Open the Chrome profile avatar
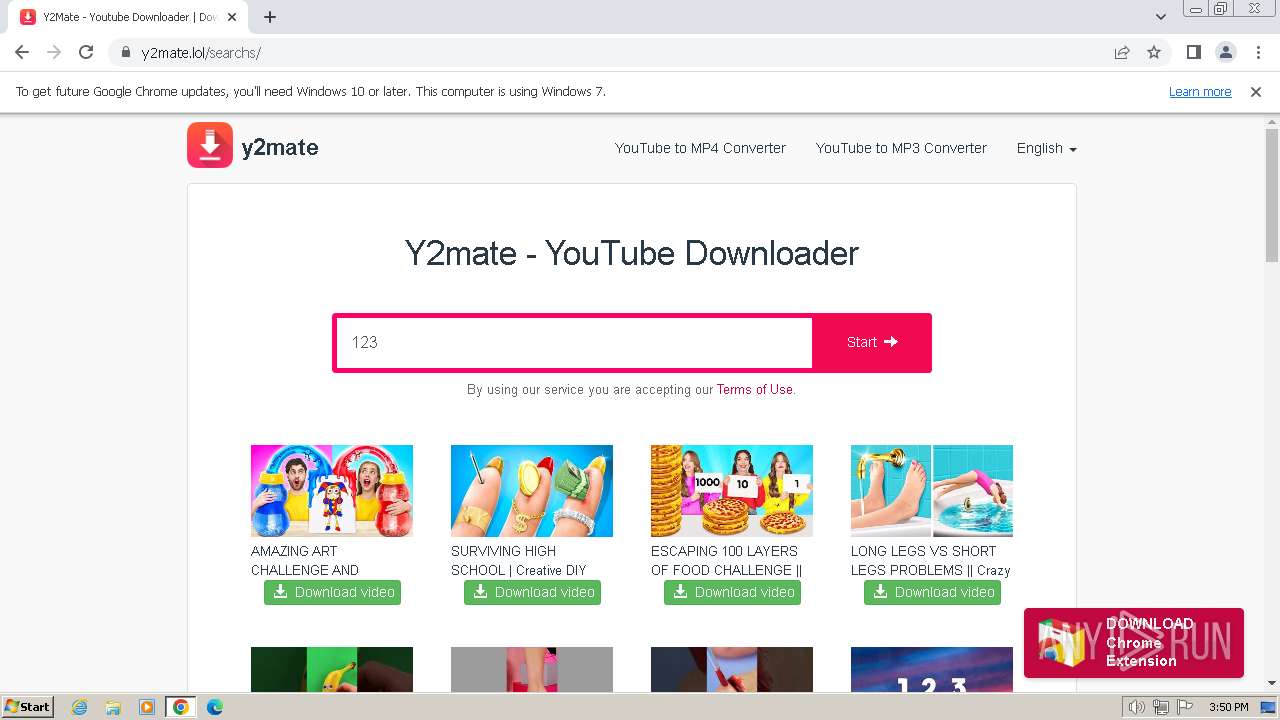The width and height of the screenshot is (1280, 720). point(1225,52)
